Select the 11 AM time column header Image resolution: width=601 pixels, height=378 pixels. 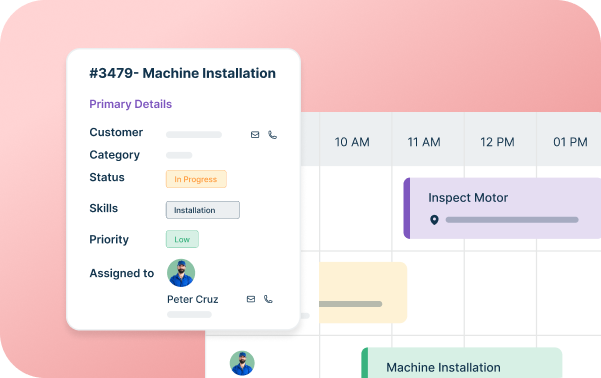[424, 142]
